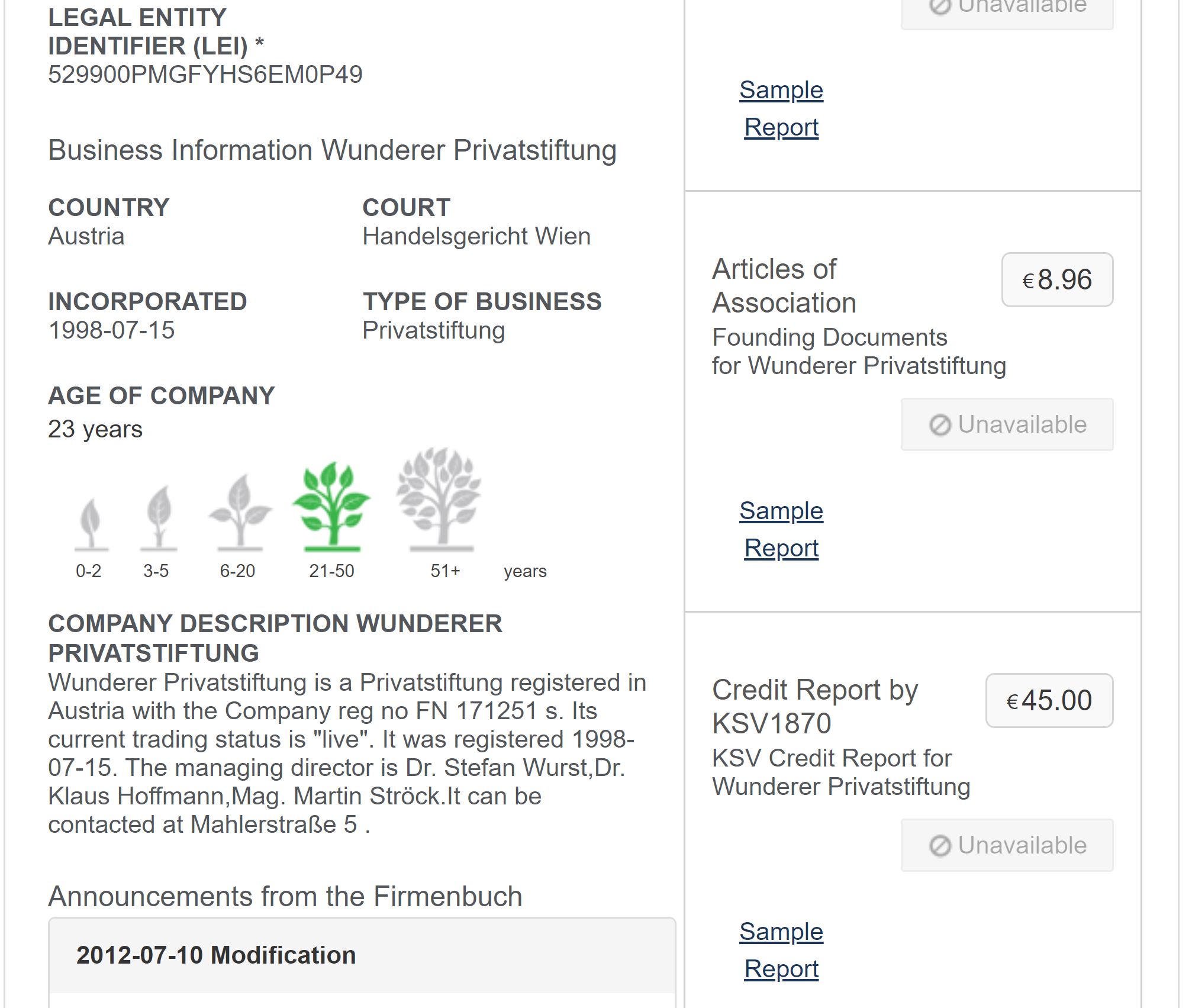Viewport: 1192px width, 1008px height.
Task: Click the 0-2 years seedling icon
Action: coord(91,524)
